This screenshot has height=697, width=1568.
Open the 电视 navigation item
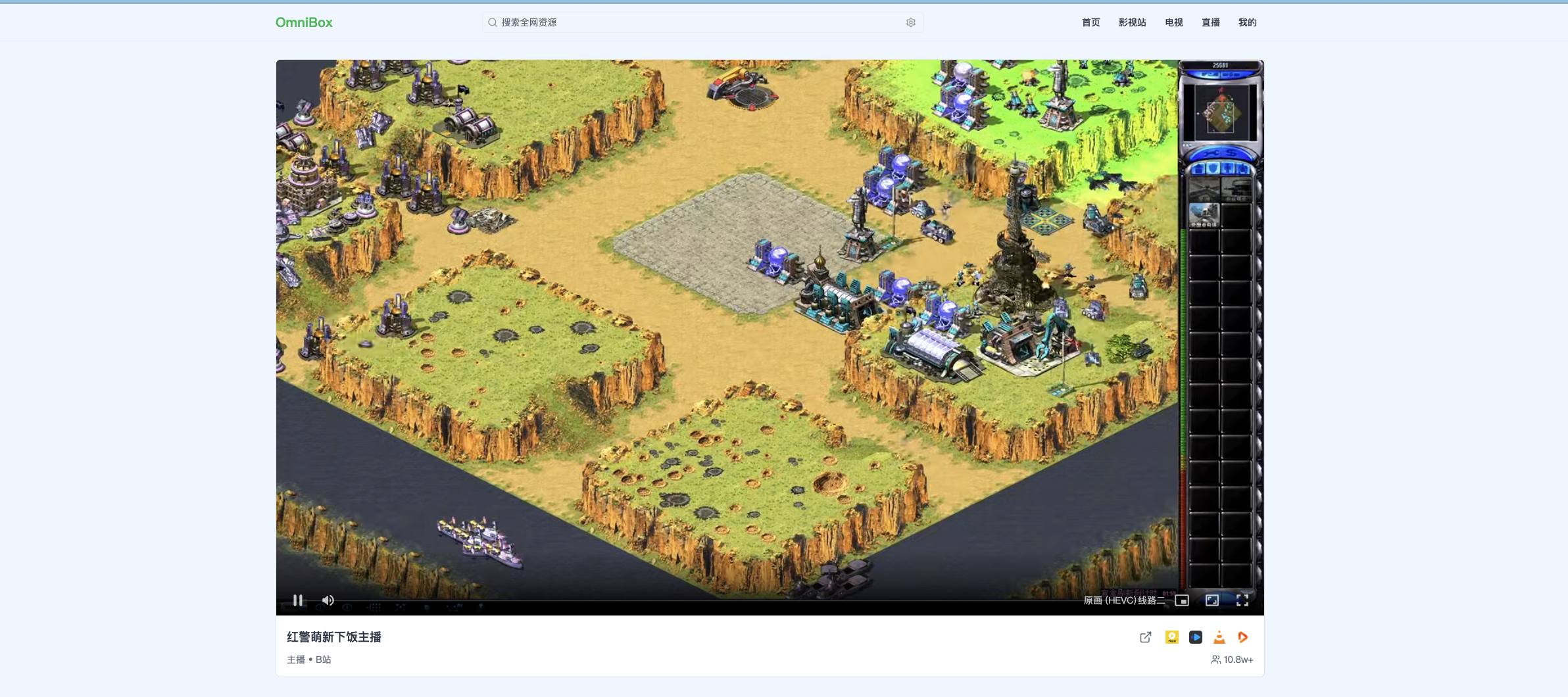click(x=1174, y=22)
